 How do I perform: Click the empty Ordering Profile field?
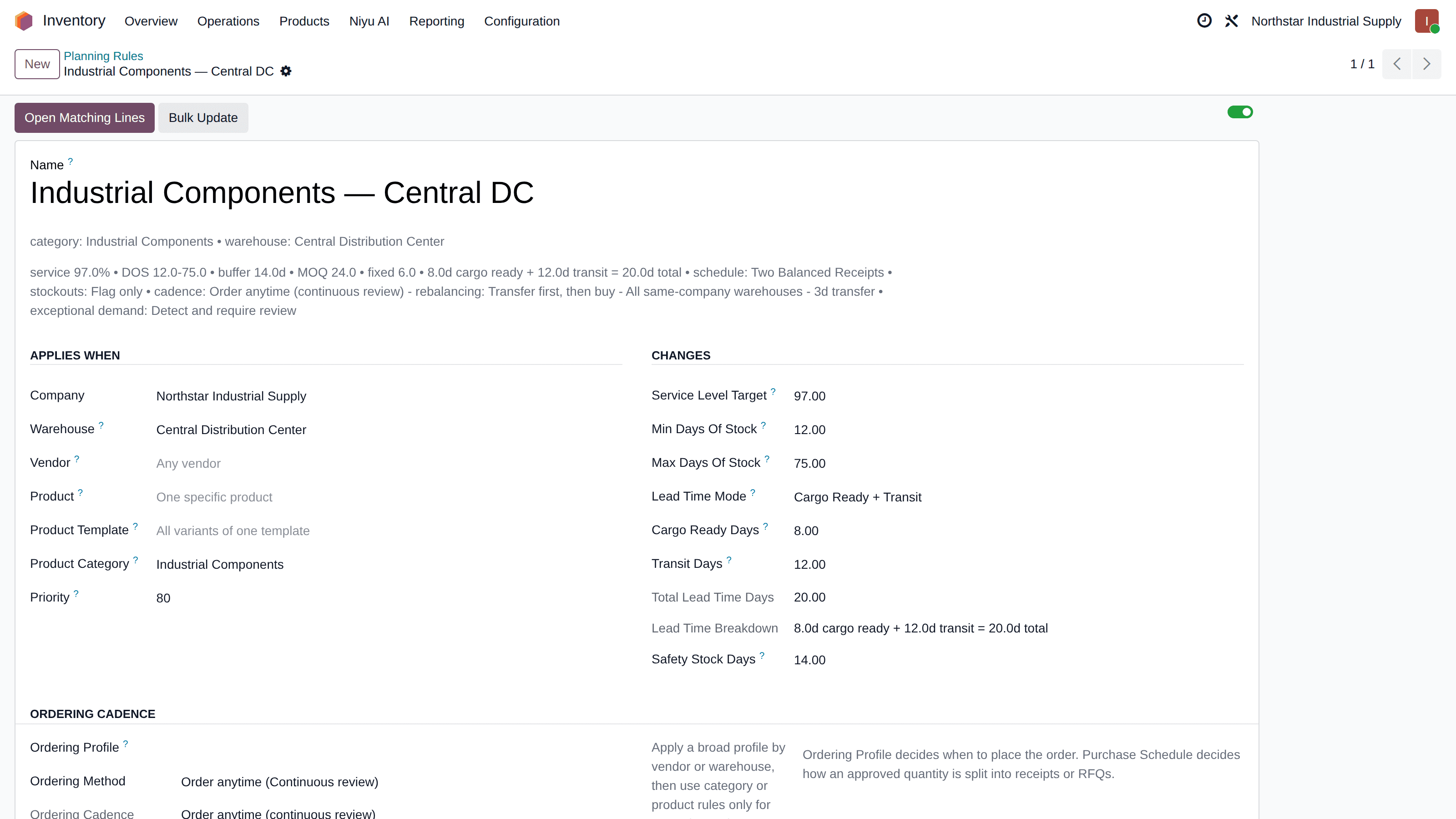(x=401, y=748)
